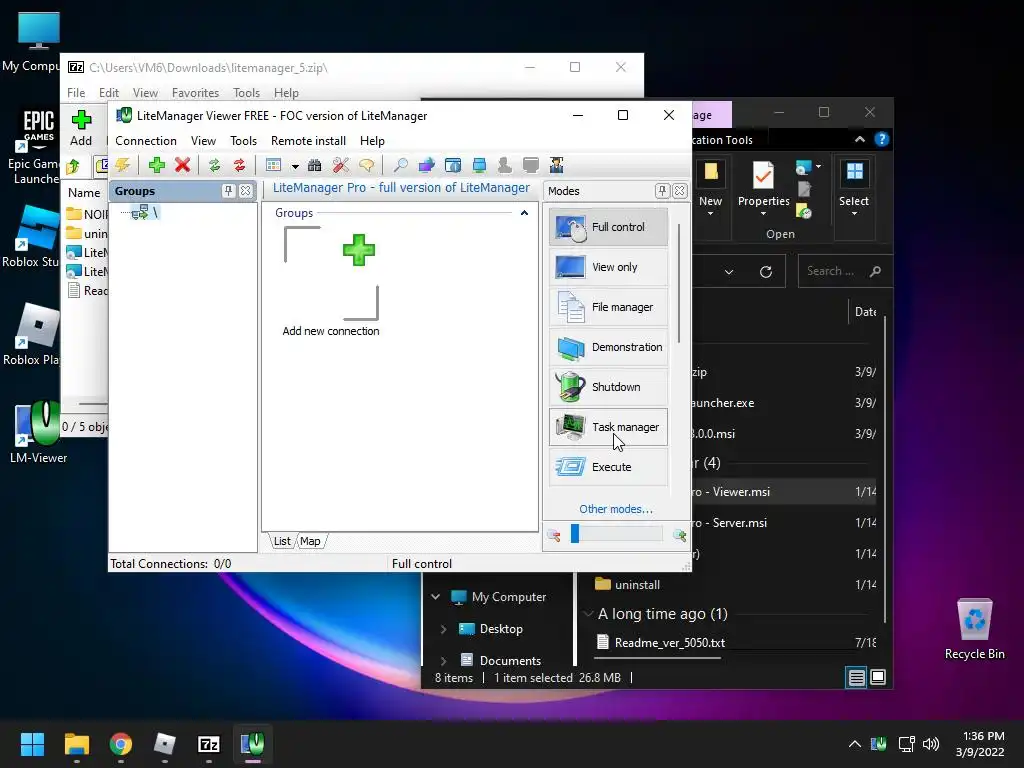Open Properties in File Explorer ribbon

pos(763,189)
